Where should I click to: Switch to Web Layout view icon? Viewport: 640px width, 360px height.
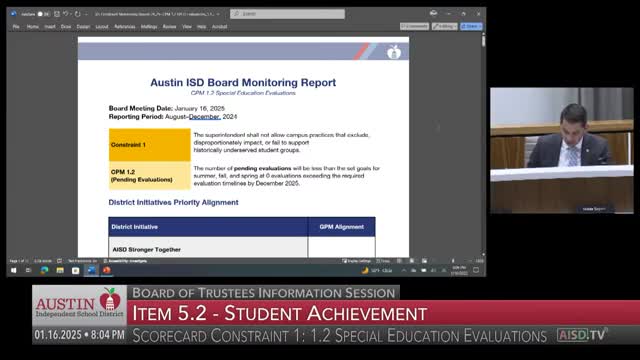(424, 261)
